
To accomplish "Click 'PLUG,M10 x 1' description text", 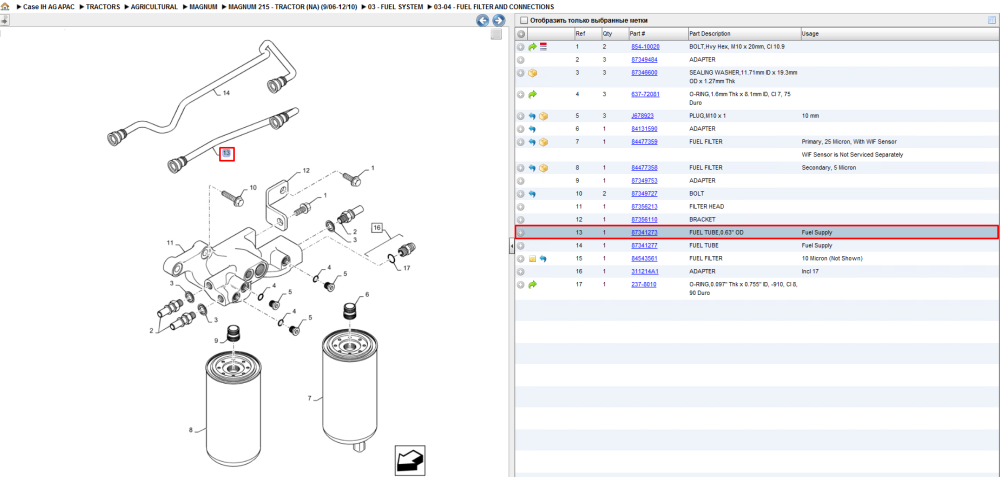I will coord(707,116).
